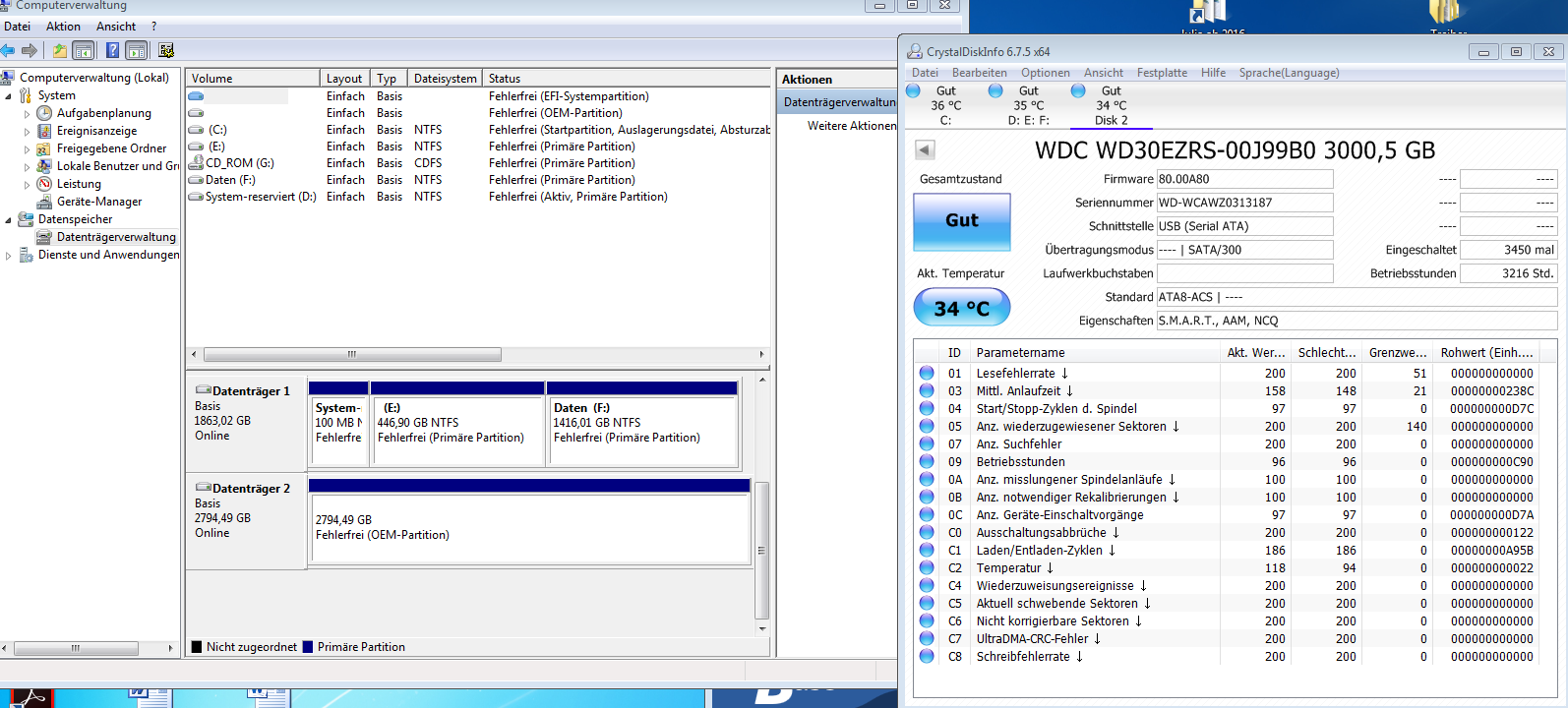The image size is (1568, 708).
Task: Expand Dienste und Anwendungen node
Action: click(9, 256)
